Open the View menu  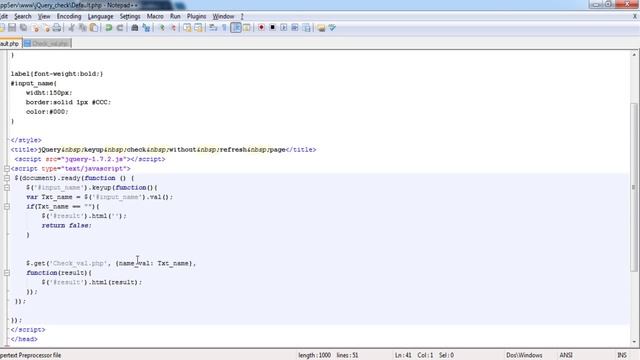tap(44, 16)
